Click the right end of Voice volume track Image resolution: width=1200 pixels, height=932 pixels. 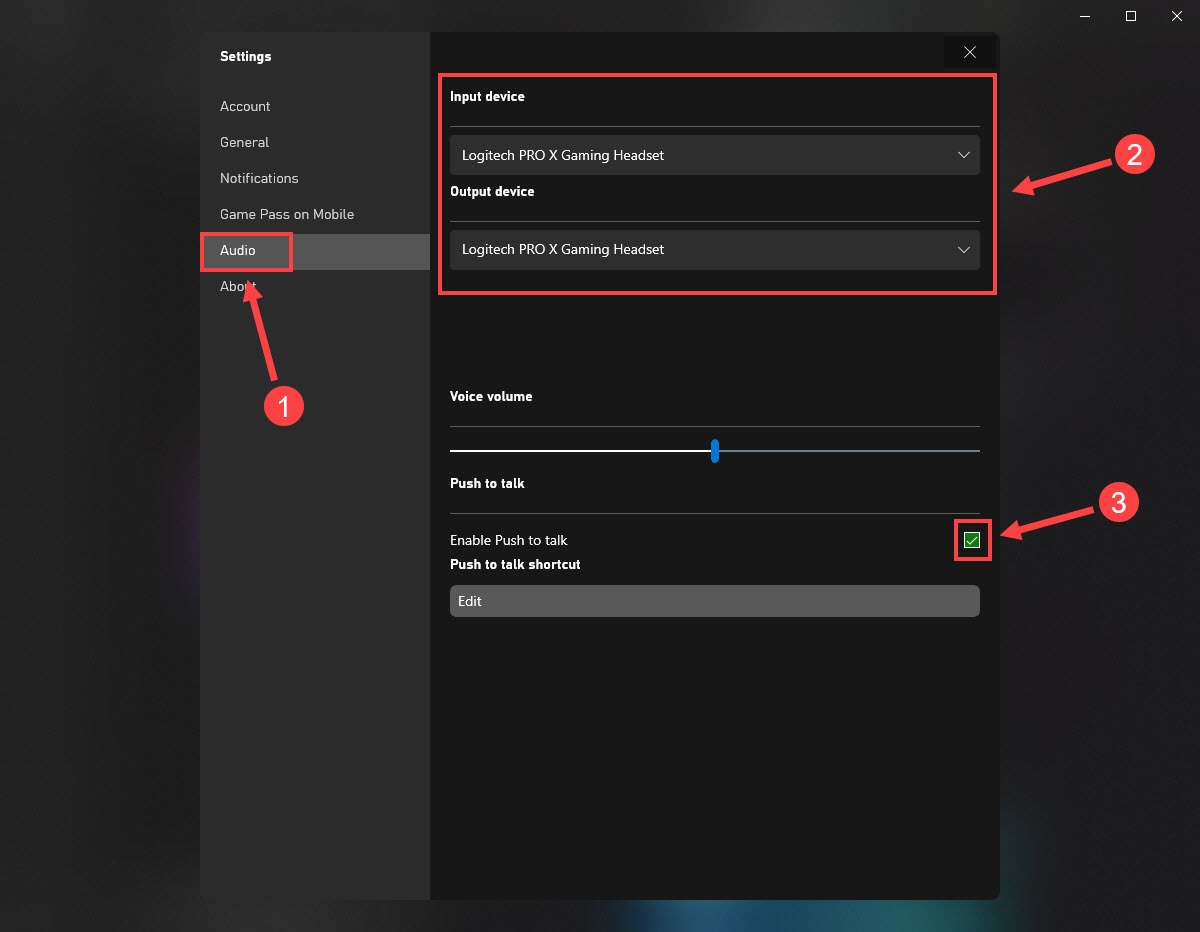(x=975, y=451)
